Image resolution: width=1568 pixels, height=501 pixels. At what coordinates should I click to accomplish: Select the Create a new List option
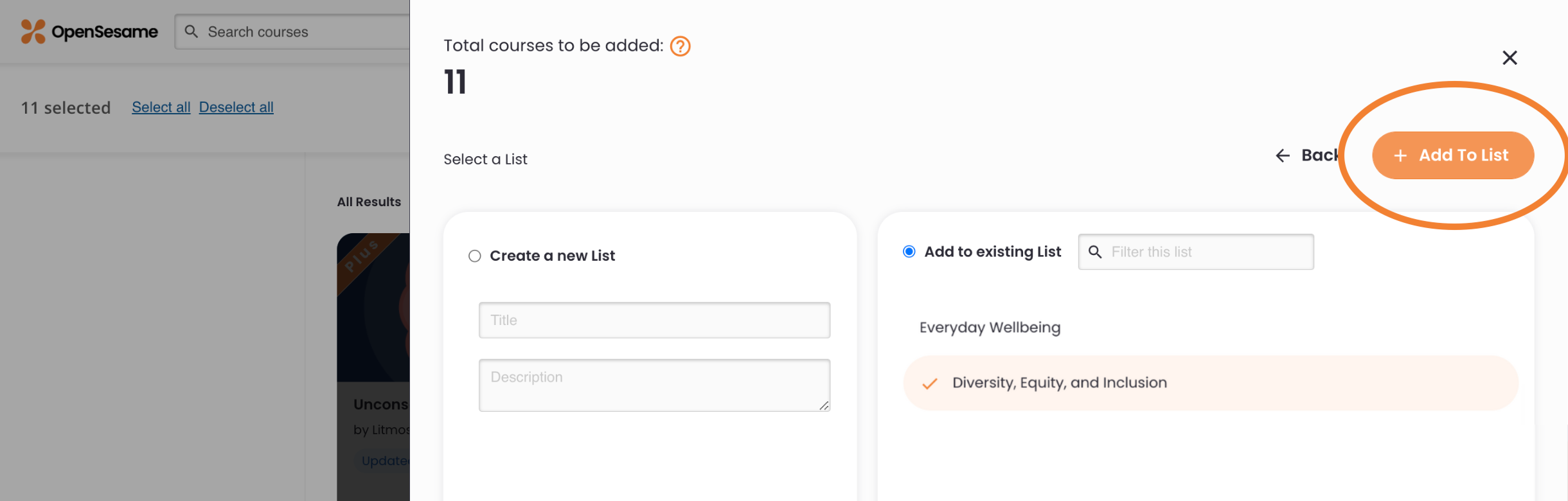point(475,256)
